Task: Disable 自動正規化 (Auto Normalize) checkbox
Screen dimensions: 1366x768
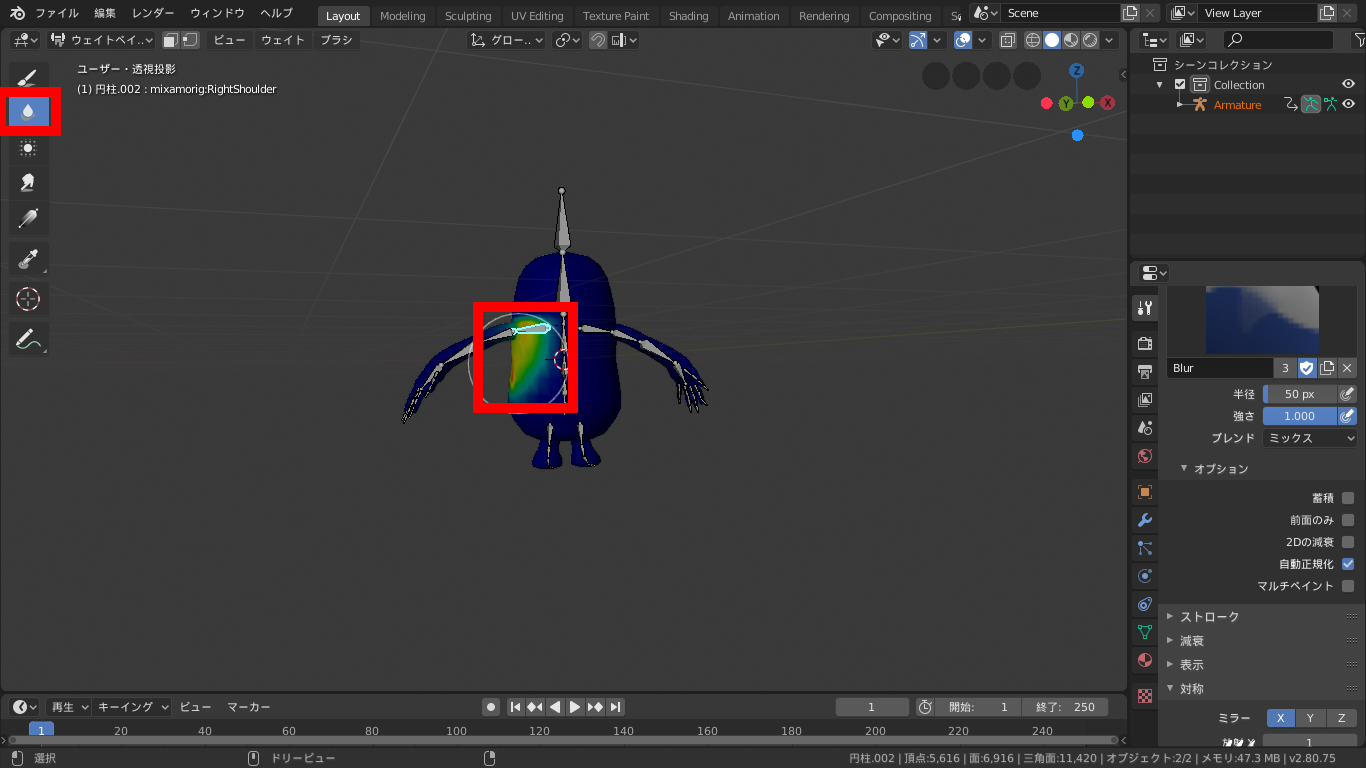Action: (x=1348, y=564)
